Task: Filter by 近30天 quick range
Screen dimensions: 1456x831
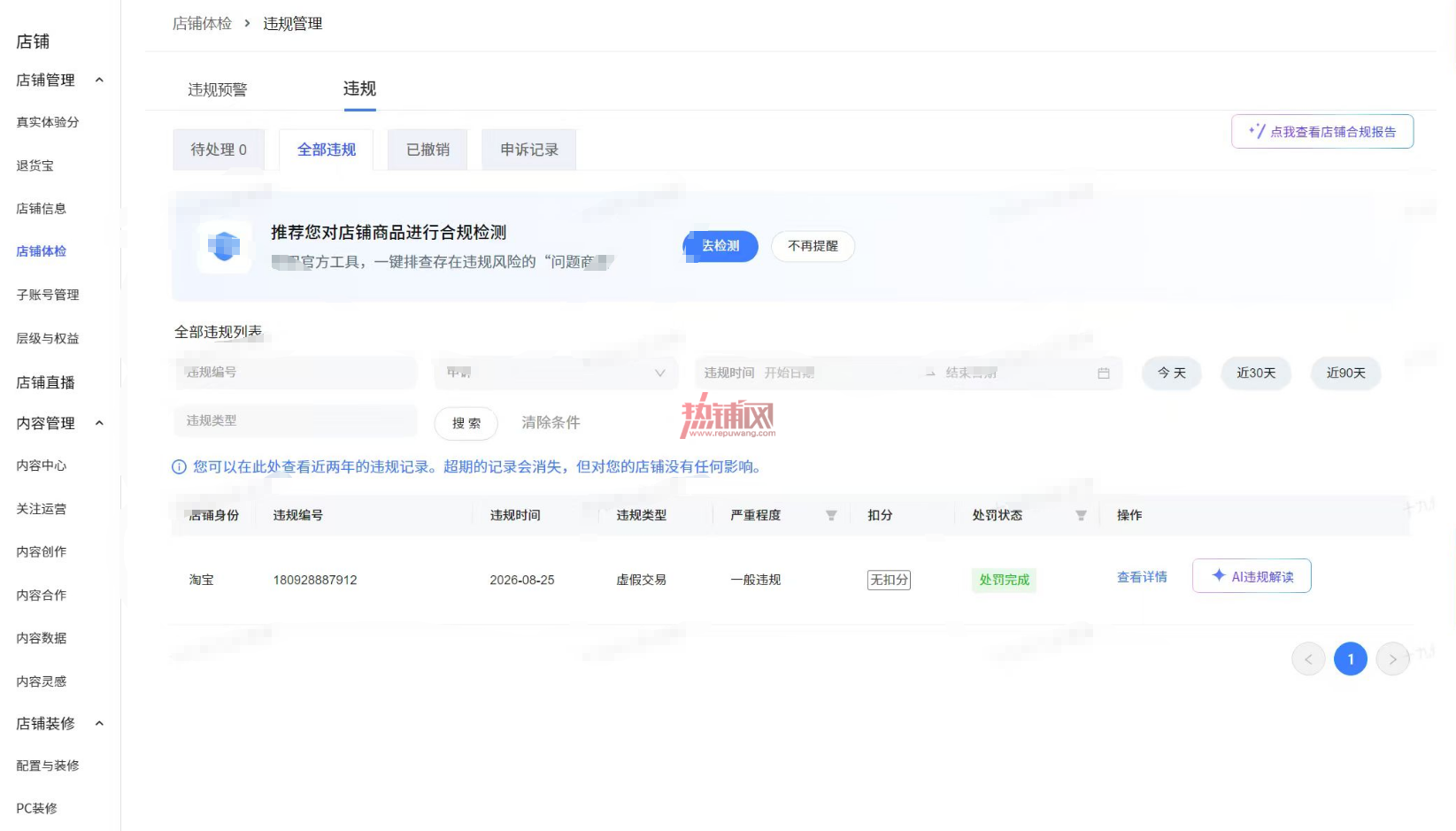Action: pos(1256,373)
